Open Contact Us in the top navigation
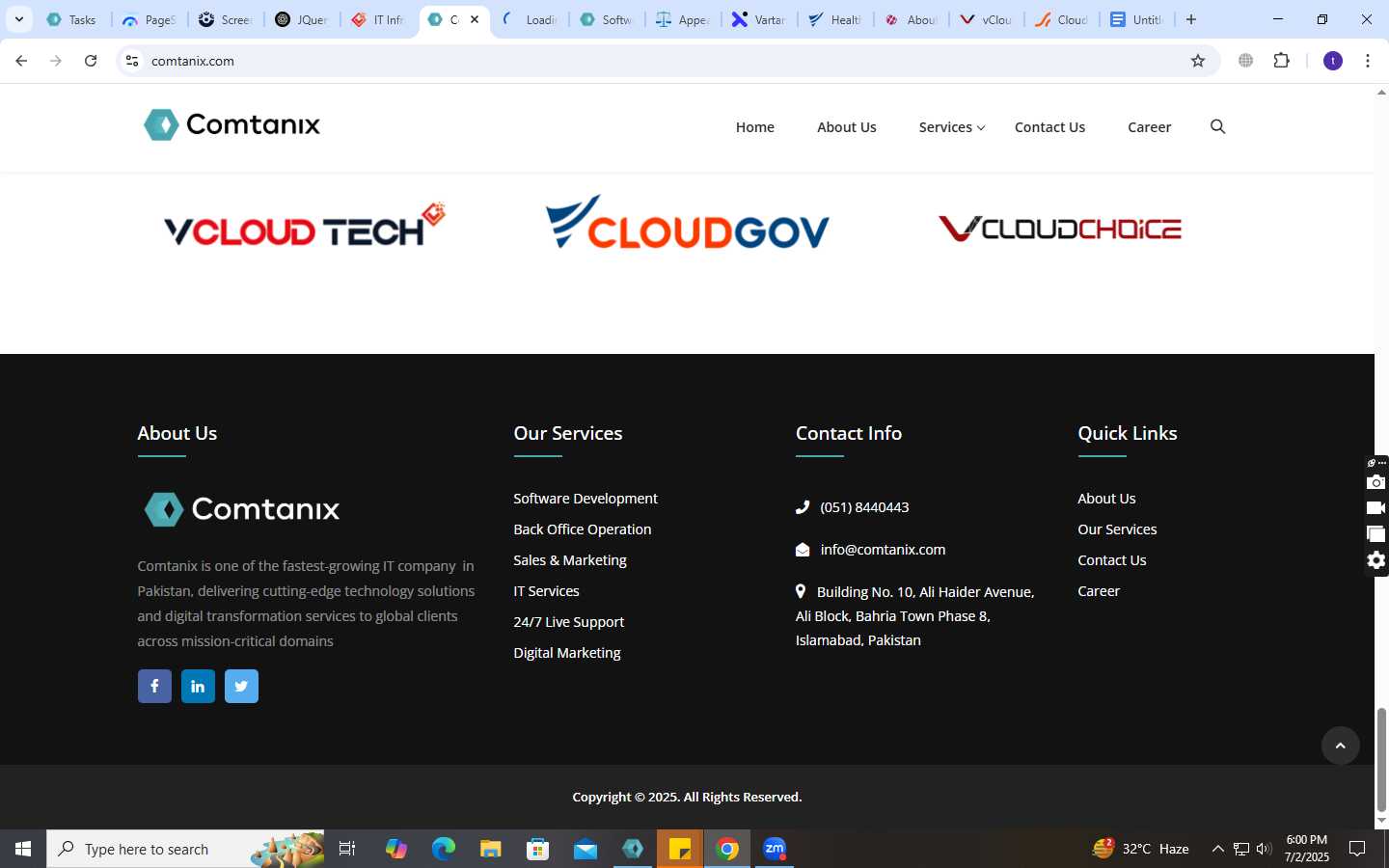This screenshot has height=868, width=1389. pyautogui.click(x=1049, y=127)
